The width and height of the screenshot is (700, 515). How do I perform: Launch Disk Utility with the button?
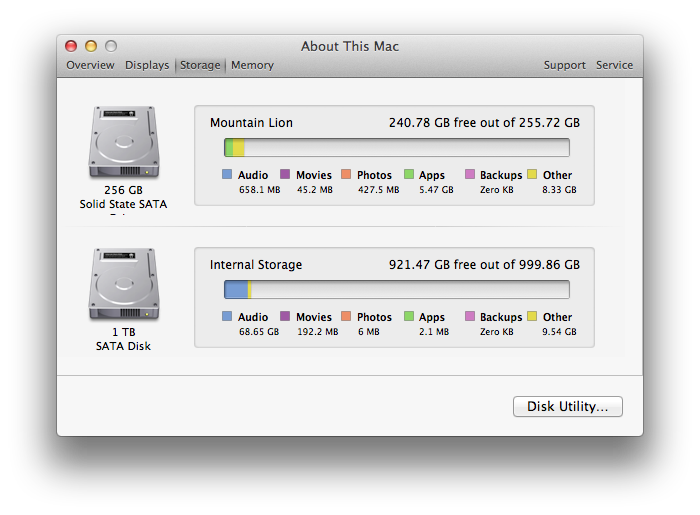click(x=567, y=407)
